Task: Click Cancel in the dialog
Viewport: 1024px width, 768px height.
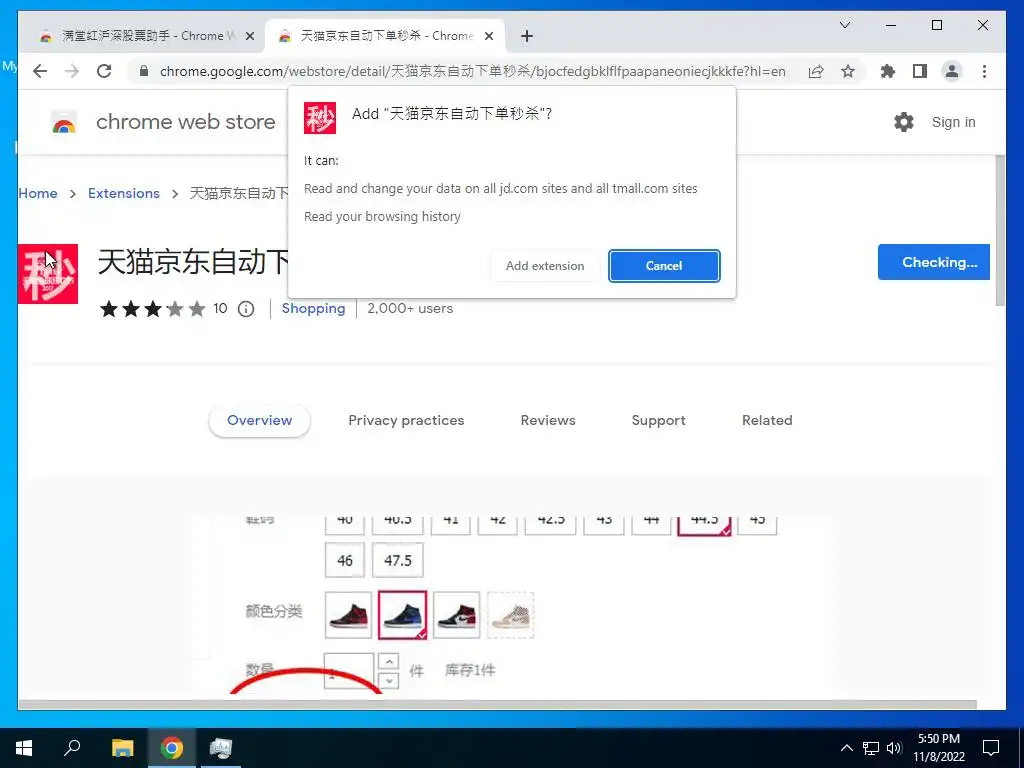Action: pos(664,266)
